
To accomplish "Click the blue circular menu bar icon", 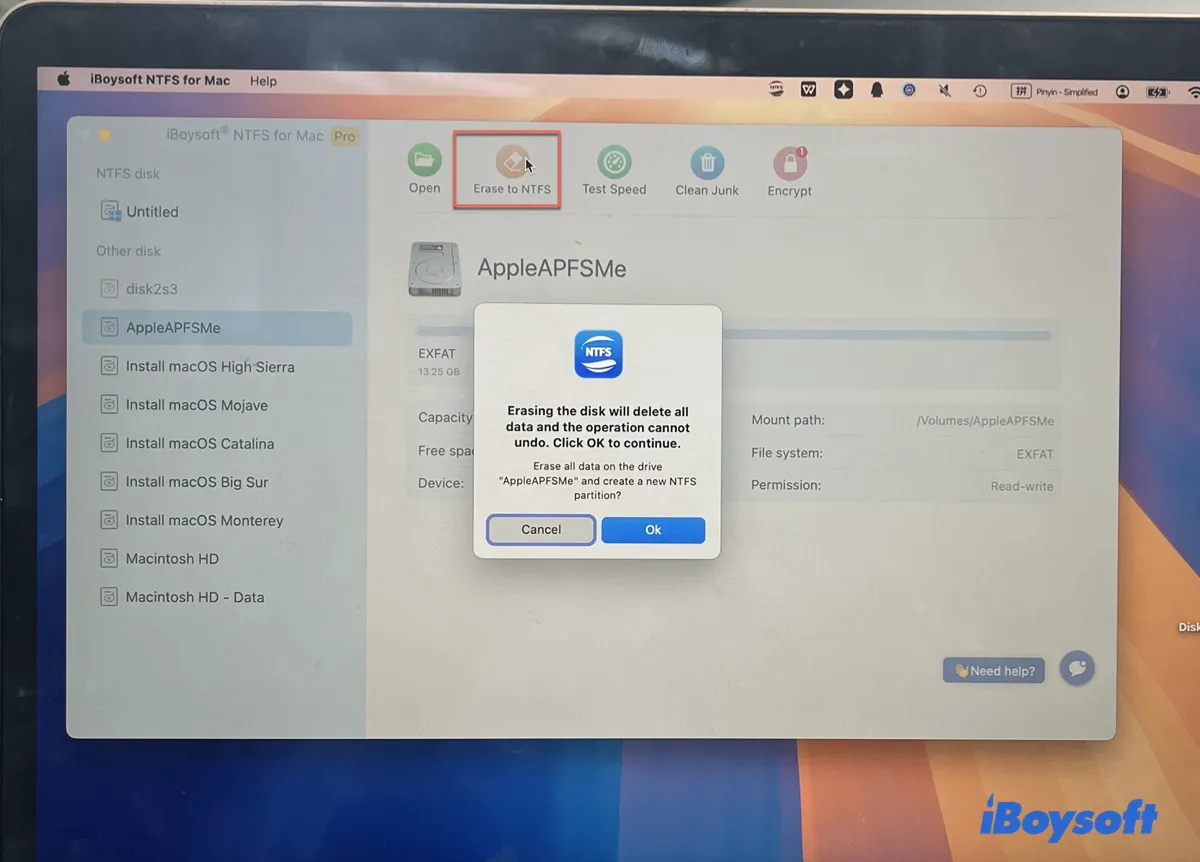I will (909, 90).
